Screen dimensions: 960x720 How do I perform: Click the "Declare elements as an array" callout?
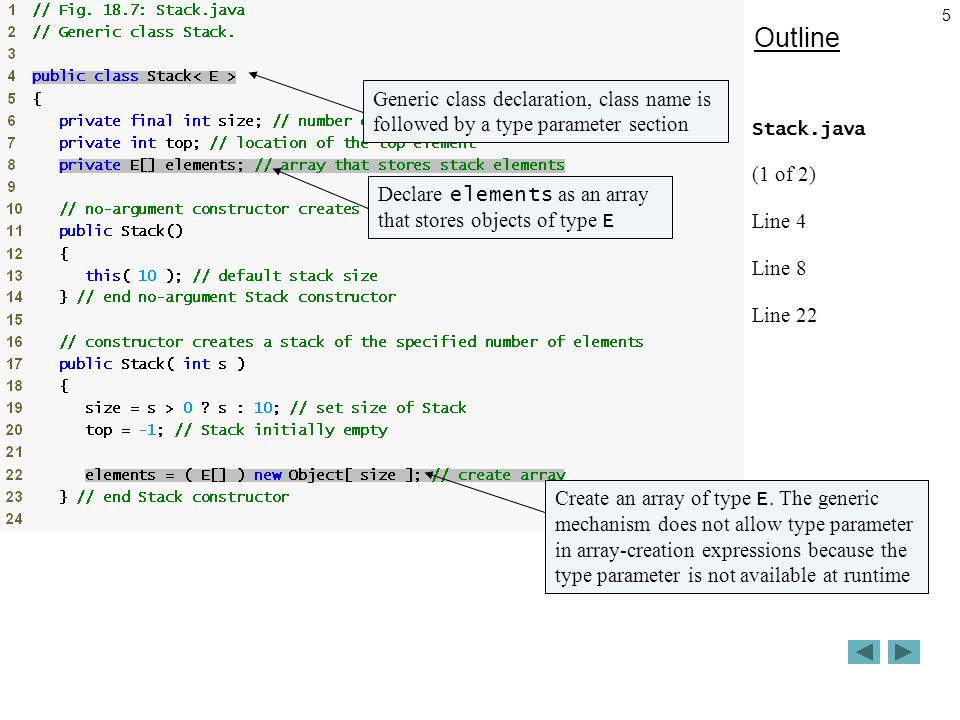520,208
